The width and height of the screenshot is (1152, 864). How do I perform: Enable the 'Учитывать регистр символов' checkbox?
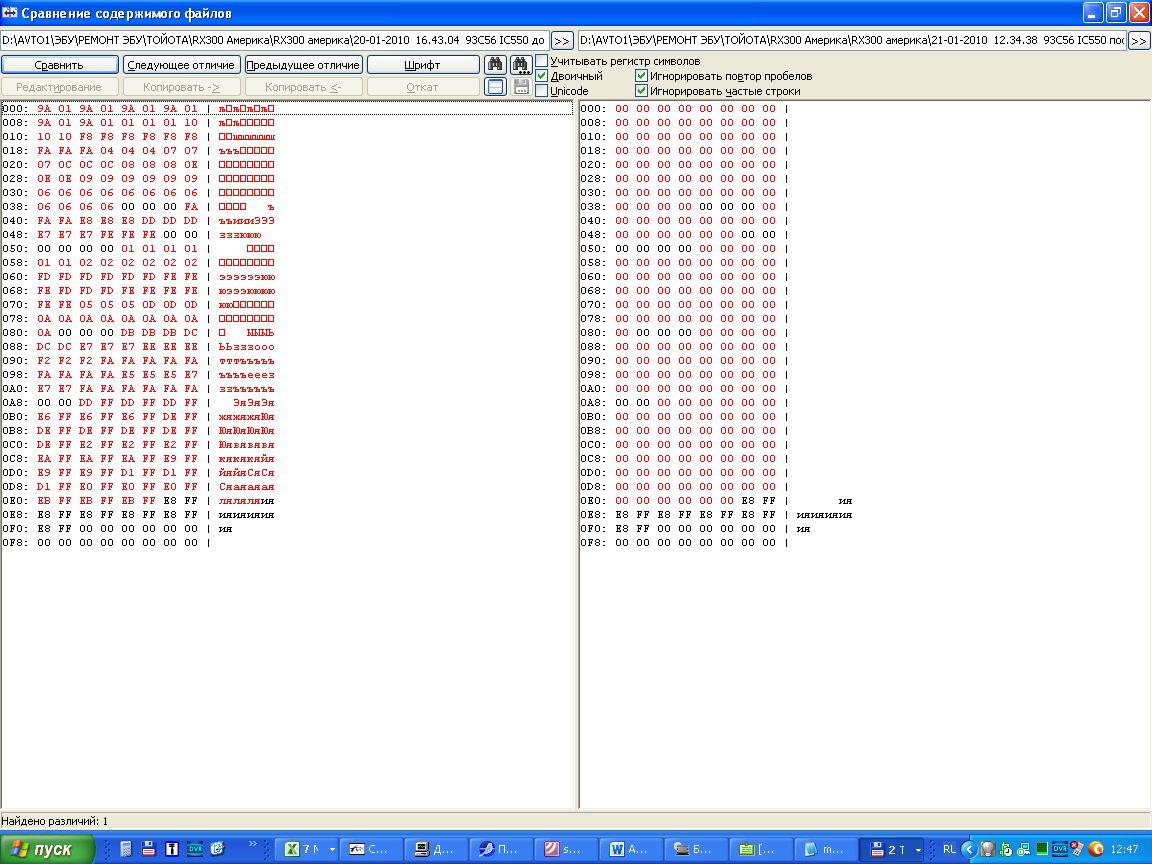542,61
